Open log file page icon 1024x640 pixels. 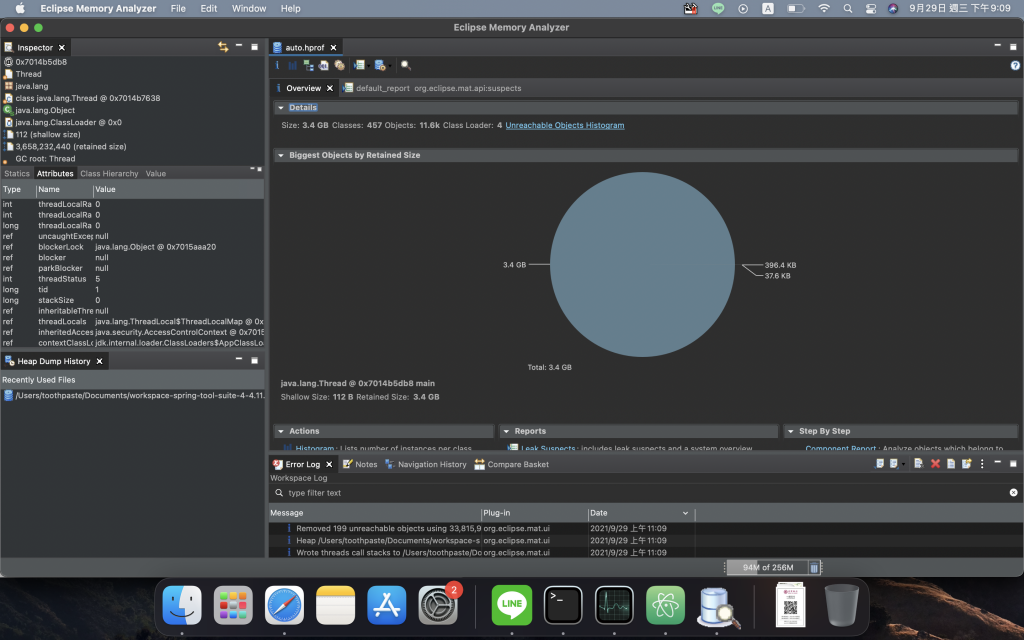coord(951,464)
